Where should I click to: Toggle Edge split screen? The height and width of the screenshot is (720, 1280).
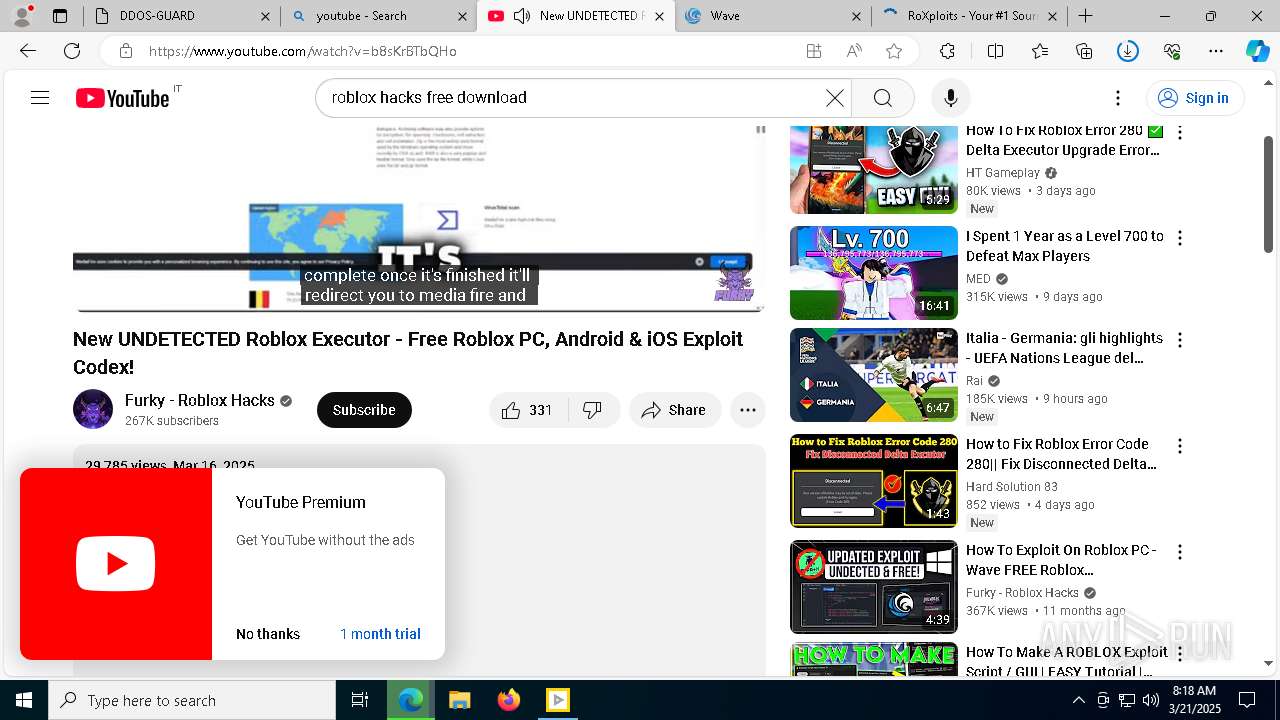[996, 51]
